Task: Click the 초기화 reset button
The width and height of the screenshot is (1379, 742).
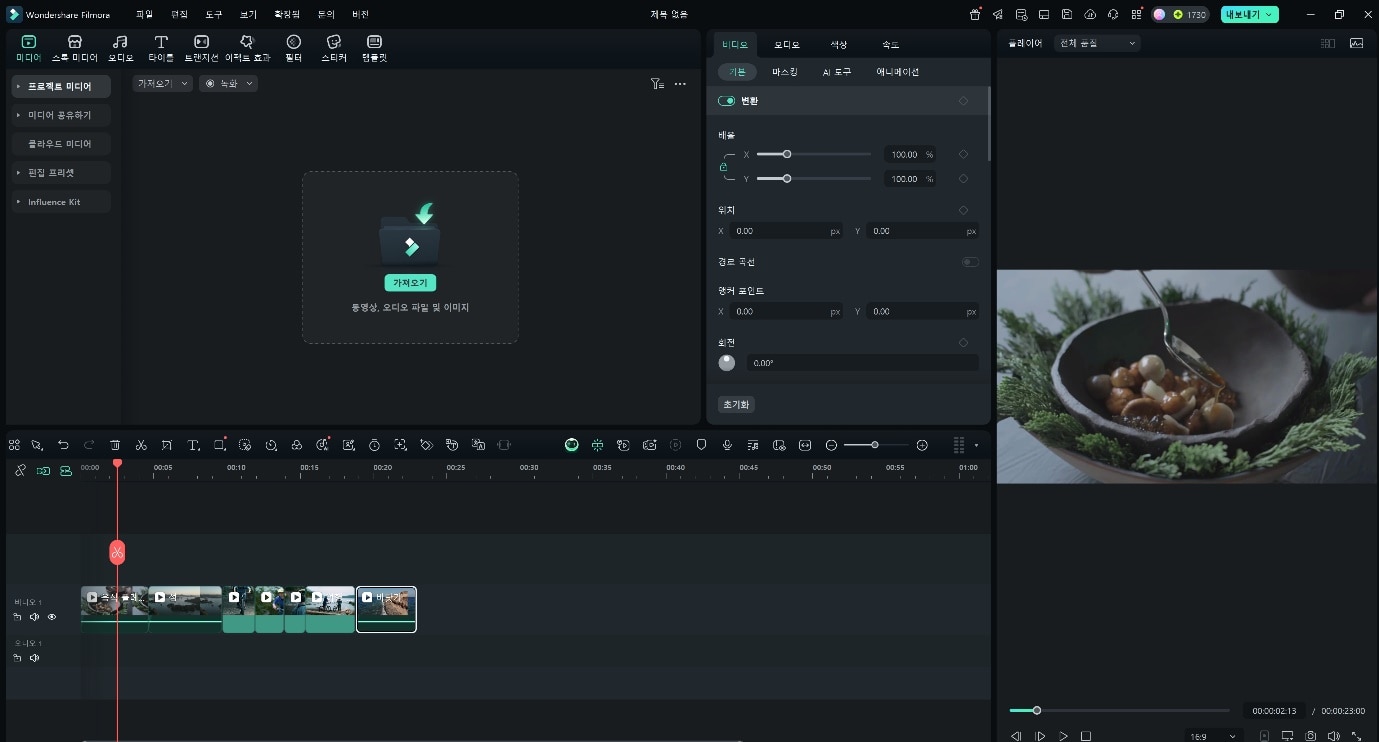Action: (x=736, y=405)
